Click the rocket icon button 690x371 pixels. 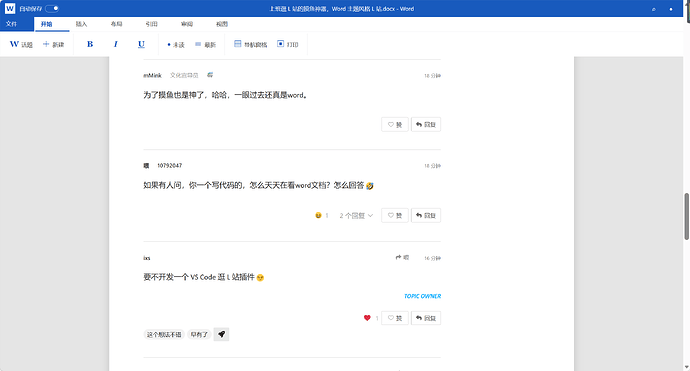click(x=221, y=334)
